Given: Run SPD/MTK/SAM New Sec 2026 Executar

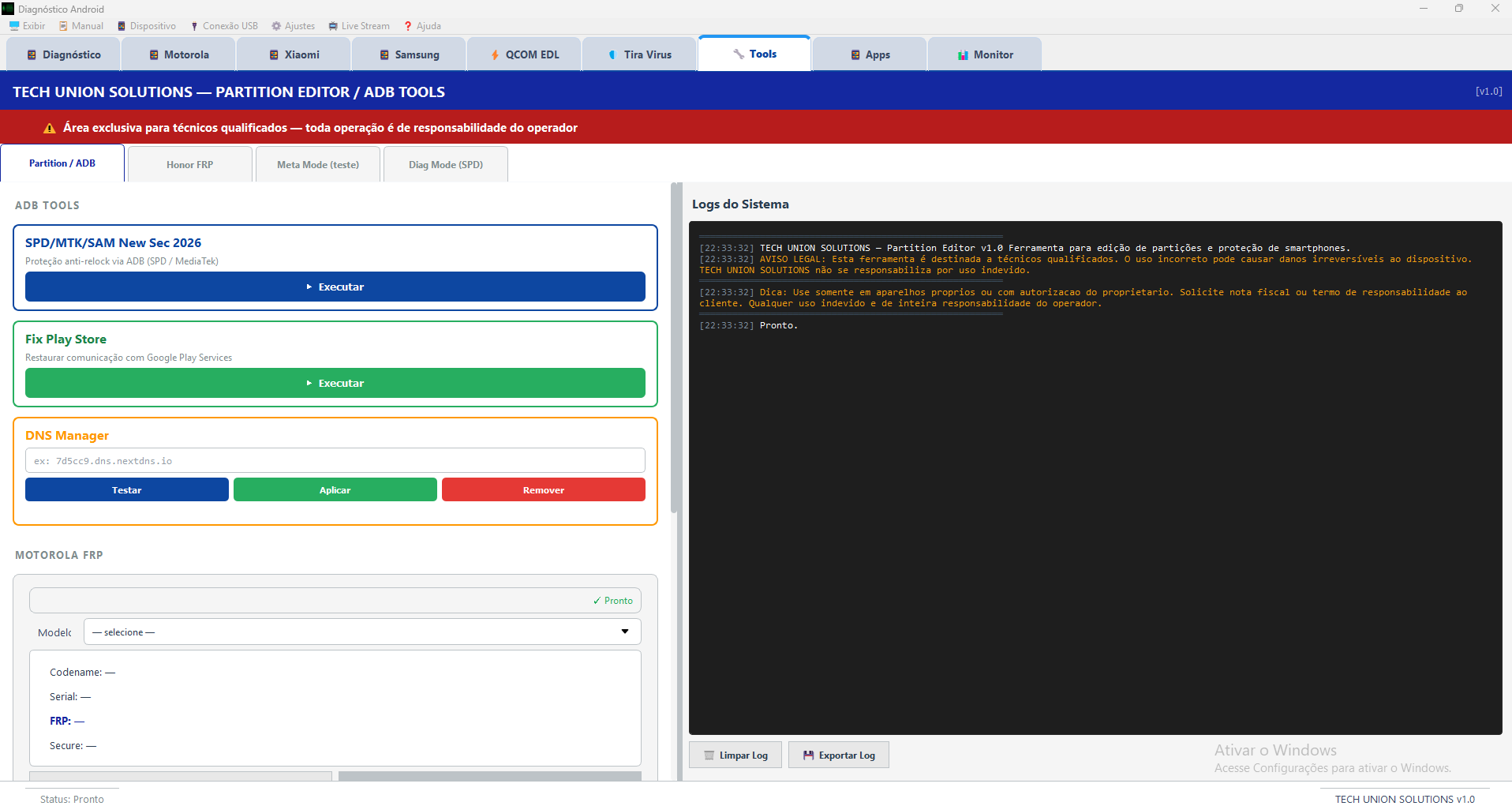Looking at the screenshot, I should pos(335,287).
